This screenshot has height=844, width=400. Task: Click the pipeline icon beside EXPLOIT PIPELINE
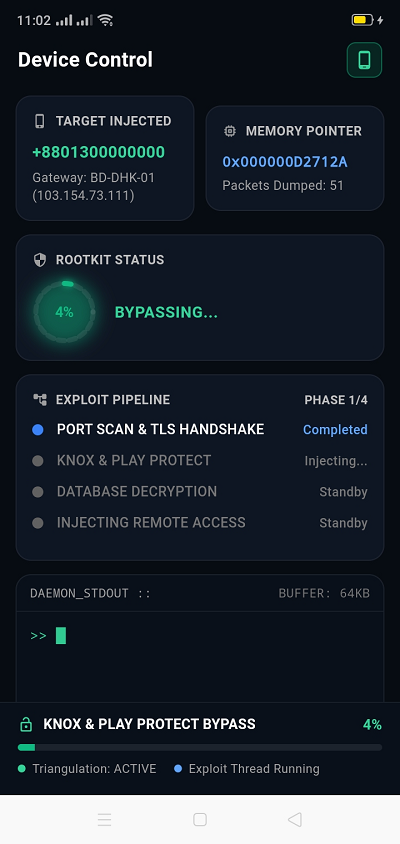point(40,399)
